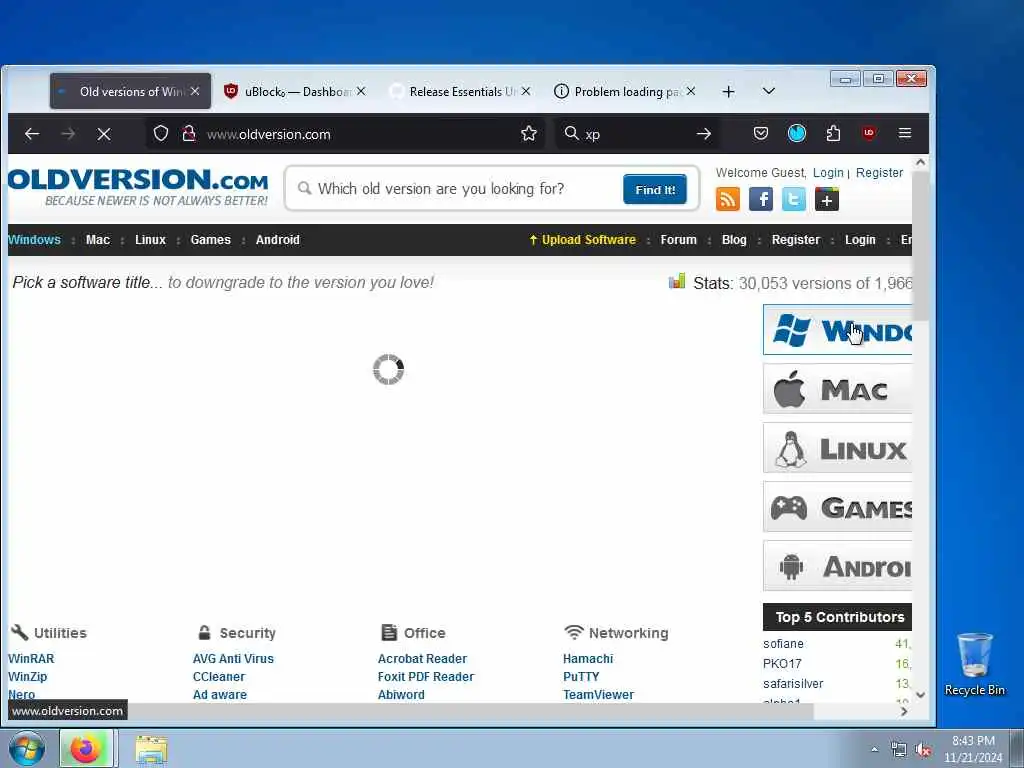Open the uBlock Origin toolbar icon
The height and width of the screenshot is (768, 1024).
point(869,133)
